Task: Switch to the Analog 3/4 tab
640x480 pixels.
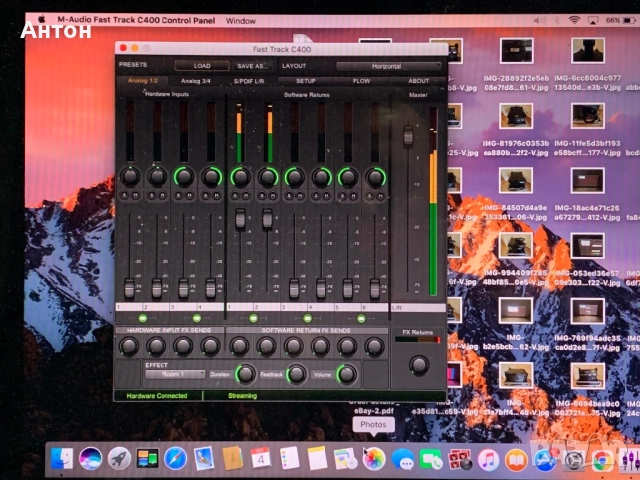Action: coord(196,81)
